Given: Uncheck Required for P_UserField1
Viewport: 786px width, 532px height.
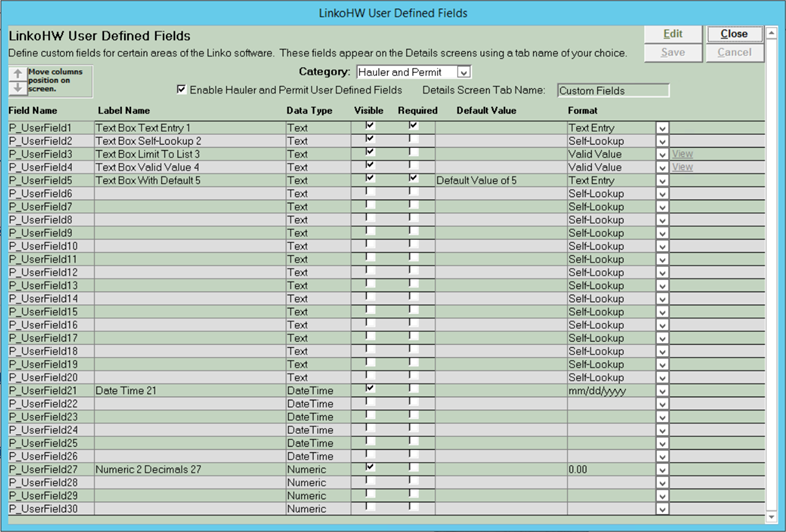Looking at the screenshot, I should 414,125.
